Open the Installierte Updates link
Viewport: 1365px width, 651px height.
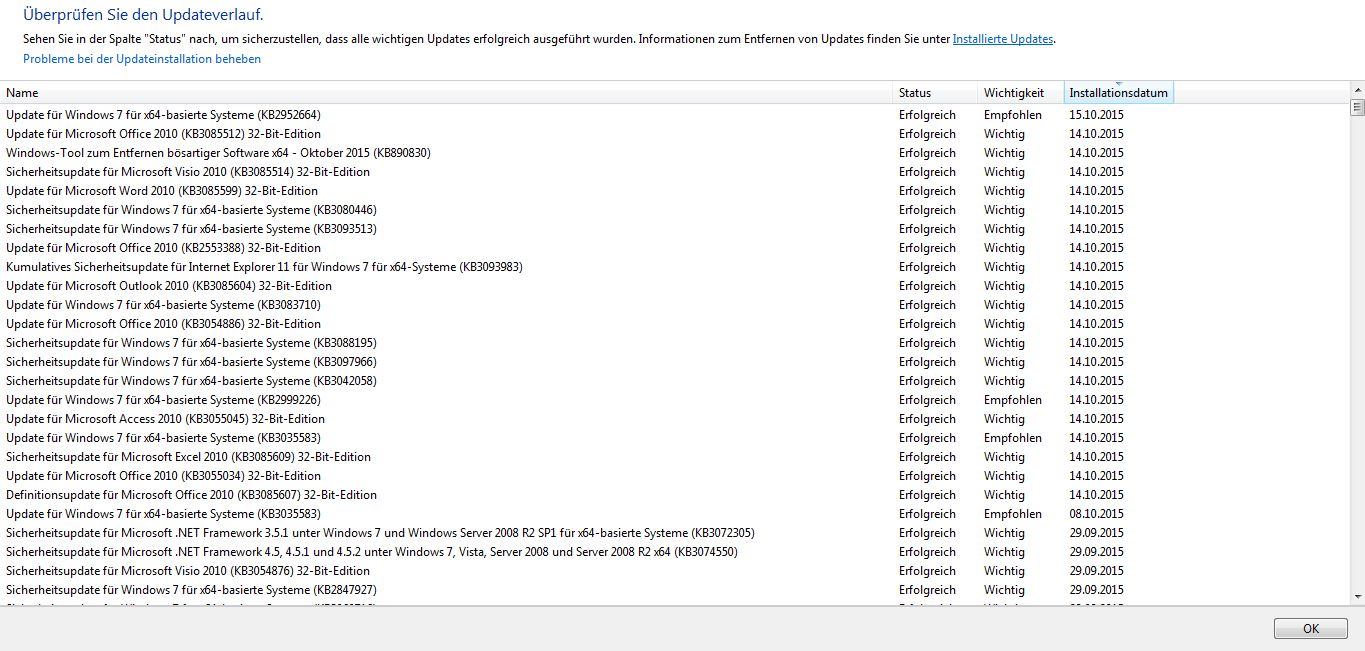(x=1003, y=39)
